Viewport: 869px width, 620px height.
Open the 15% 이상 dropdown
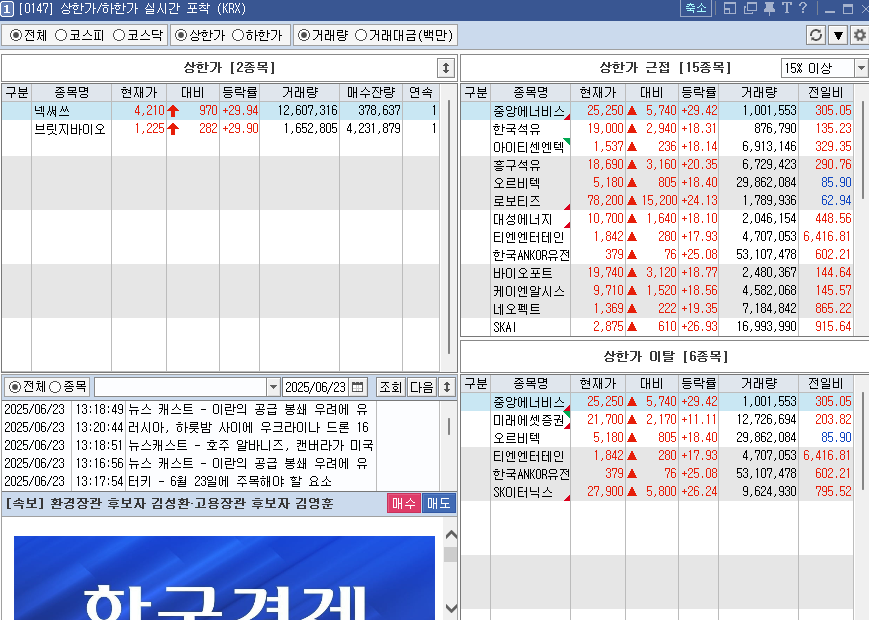[x=860, y=68]
